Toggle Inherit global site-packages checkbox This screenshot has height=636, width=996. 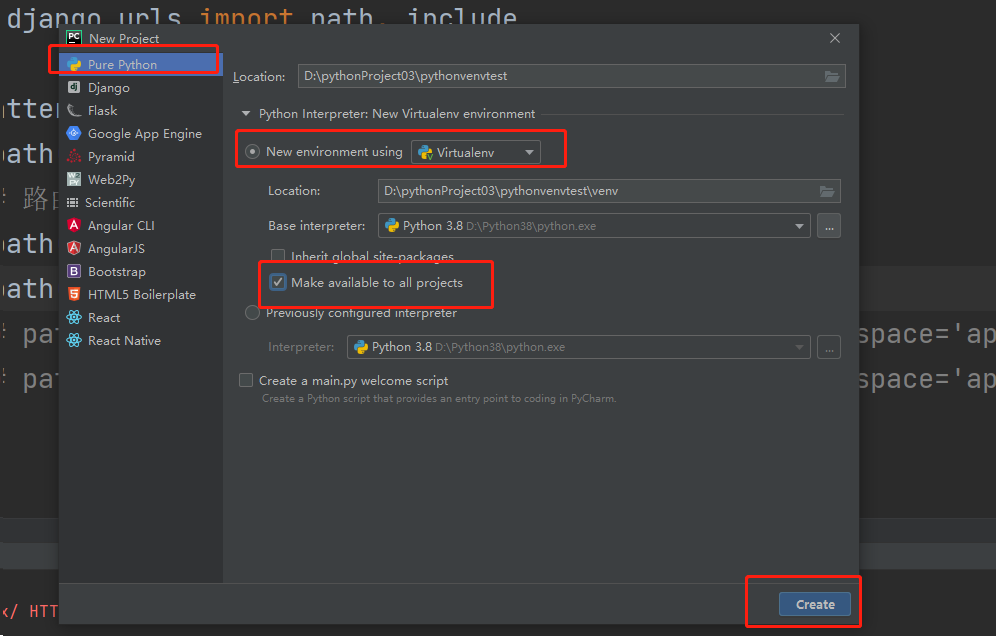pyautogui.click(x=278, y=255)
